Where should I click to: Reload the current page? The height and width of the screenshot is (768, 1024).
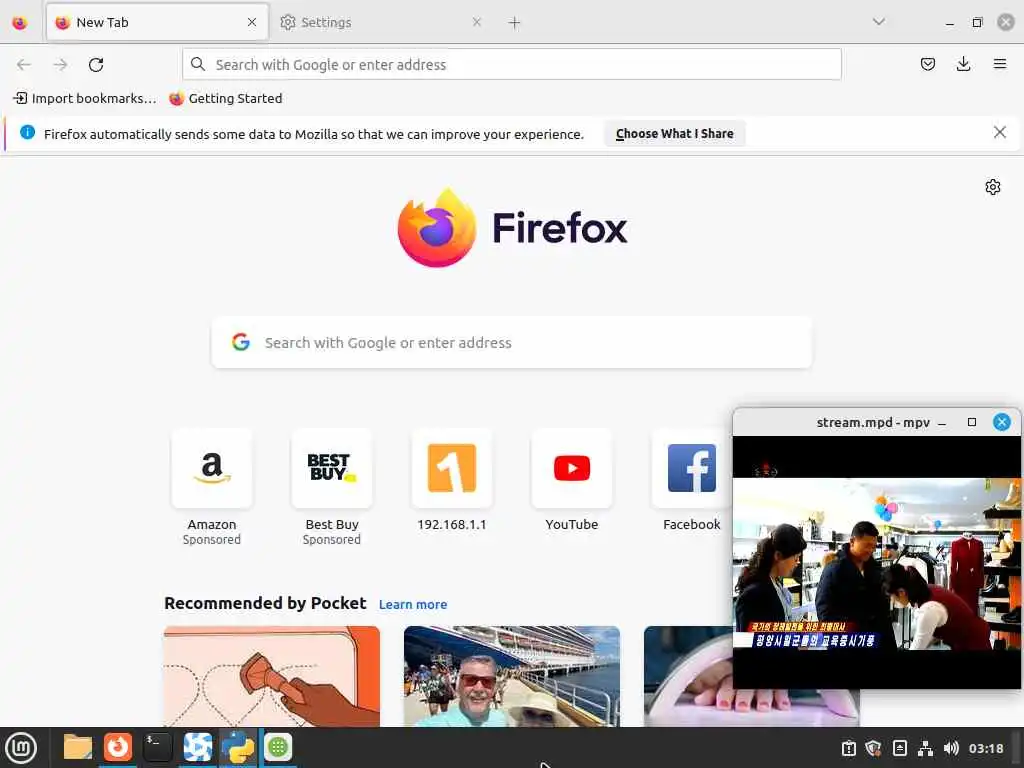pyautogui.click(x=96, y=65)
